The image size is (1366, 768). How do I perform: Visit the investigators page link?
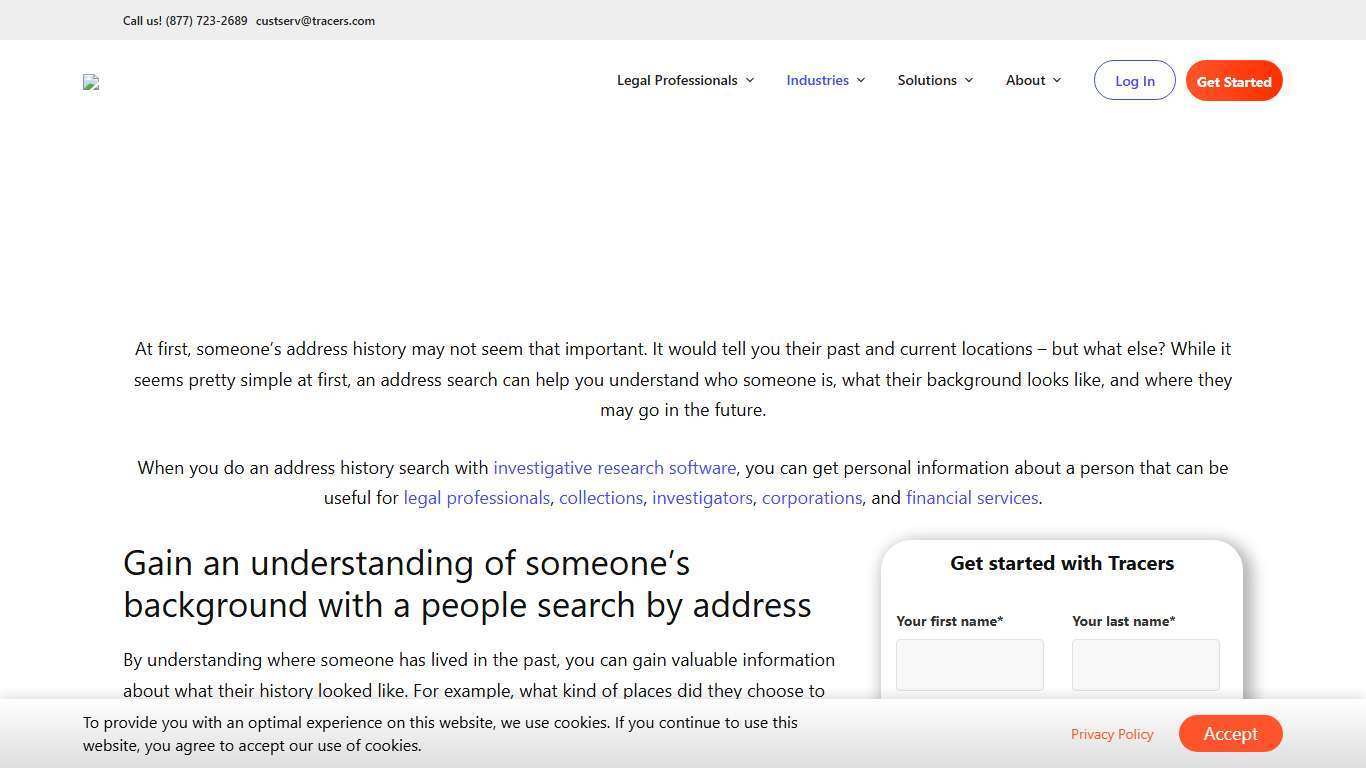pyautogui.click(x=702, y=497)
